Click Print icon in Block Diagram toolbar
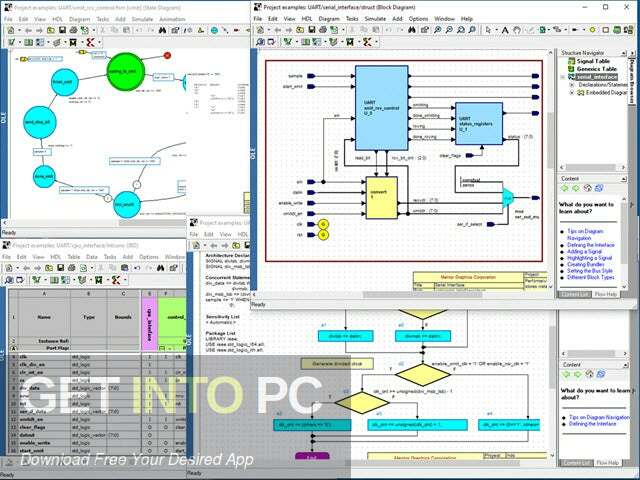Image resolution: width=640 pixels, height=480 pixels. pyautogui.click(x=322, y=30)
